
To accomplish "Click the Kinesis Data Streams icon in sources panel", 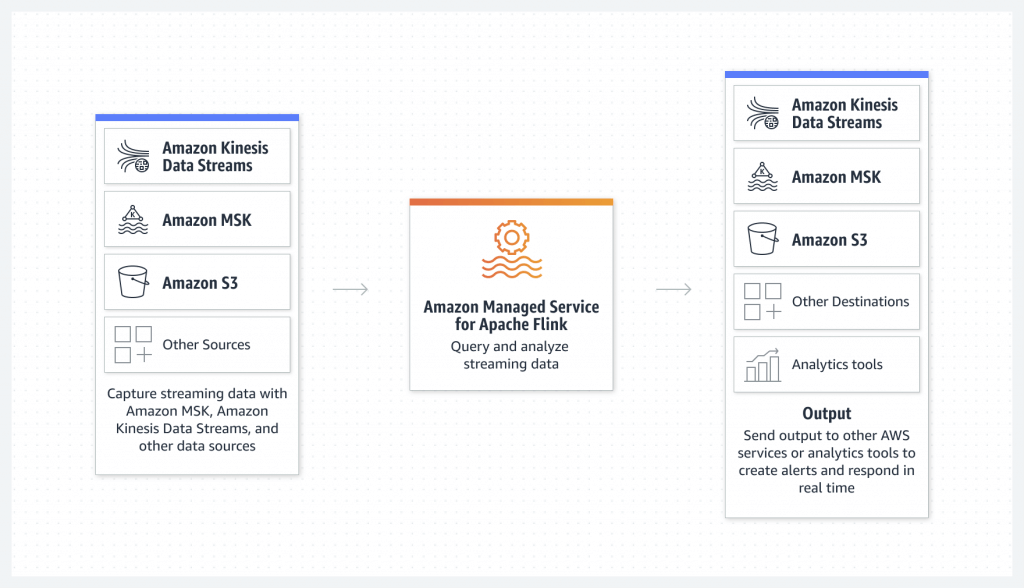I will (x=133, y=156).
